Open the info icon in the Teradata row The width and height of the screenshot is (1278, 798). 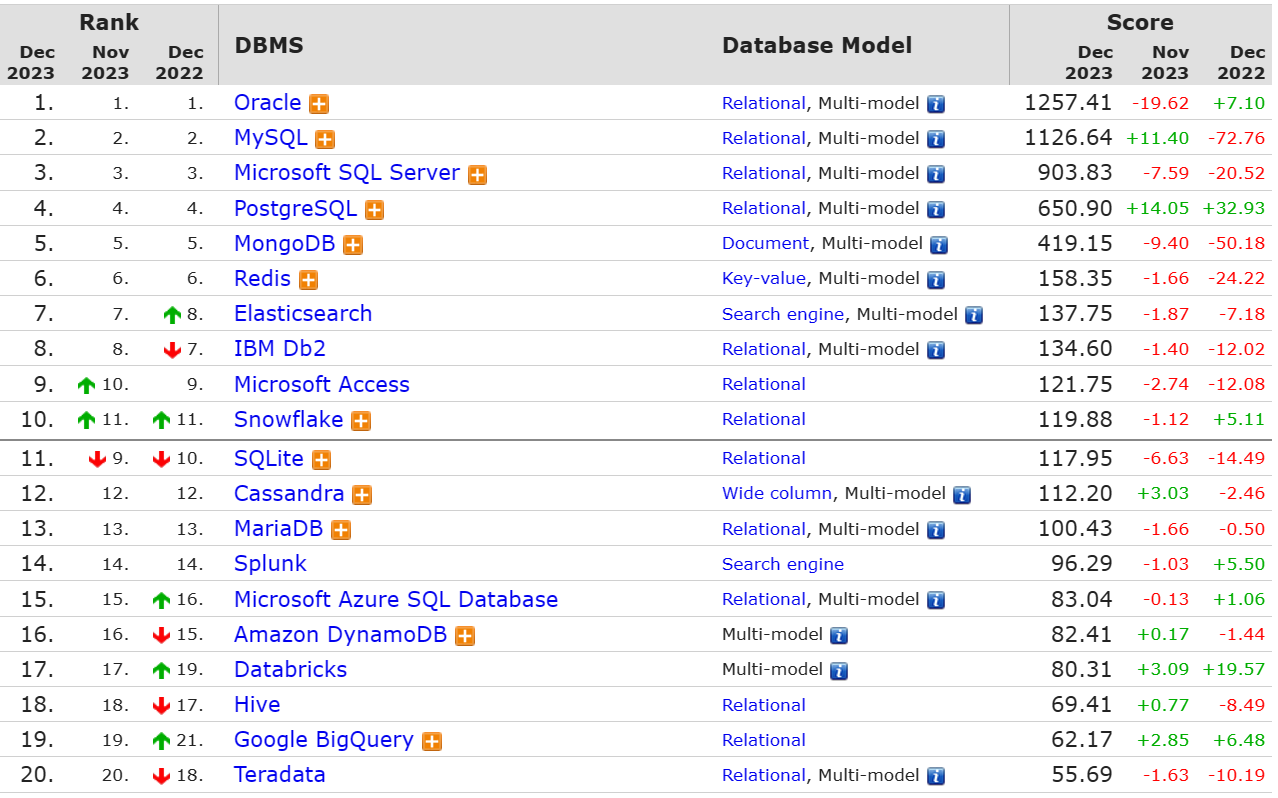[936, 776]
